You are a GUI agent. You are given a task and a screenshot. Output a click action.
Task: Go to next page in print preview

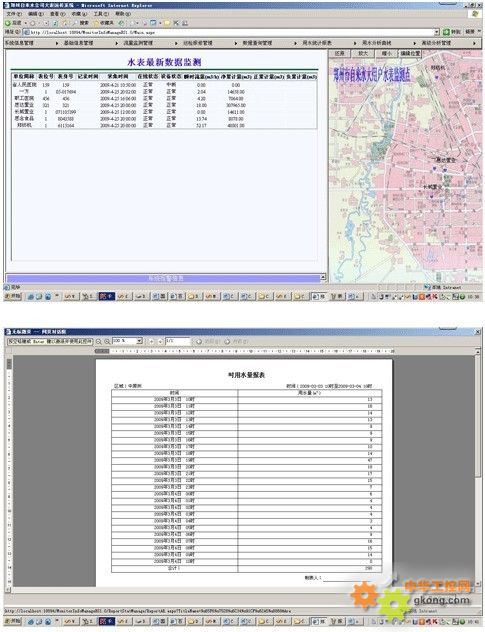[160, 341]
